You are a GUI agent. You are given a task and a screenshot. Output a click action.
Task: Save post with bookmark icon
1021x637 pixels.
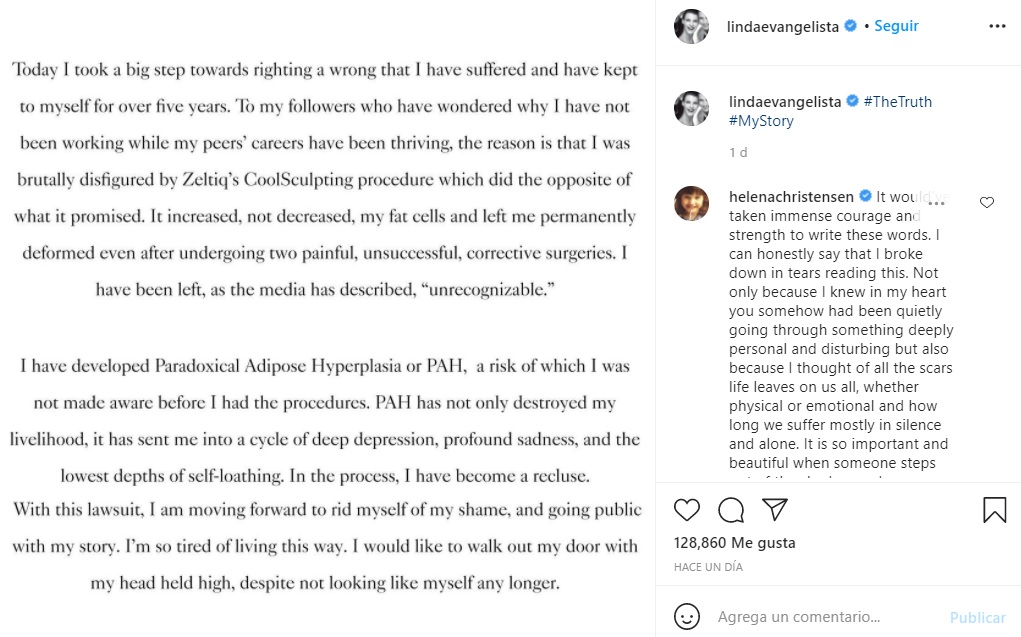tap(994, 510)
